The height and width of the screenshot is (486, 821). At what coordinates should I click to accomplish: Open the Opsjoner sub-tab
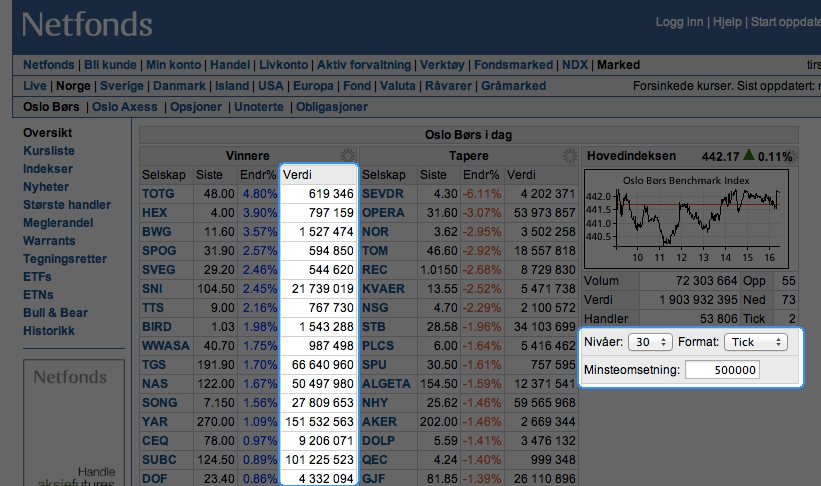coord(196,107)
